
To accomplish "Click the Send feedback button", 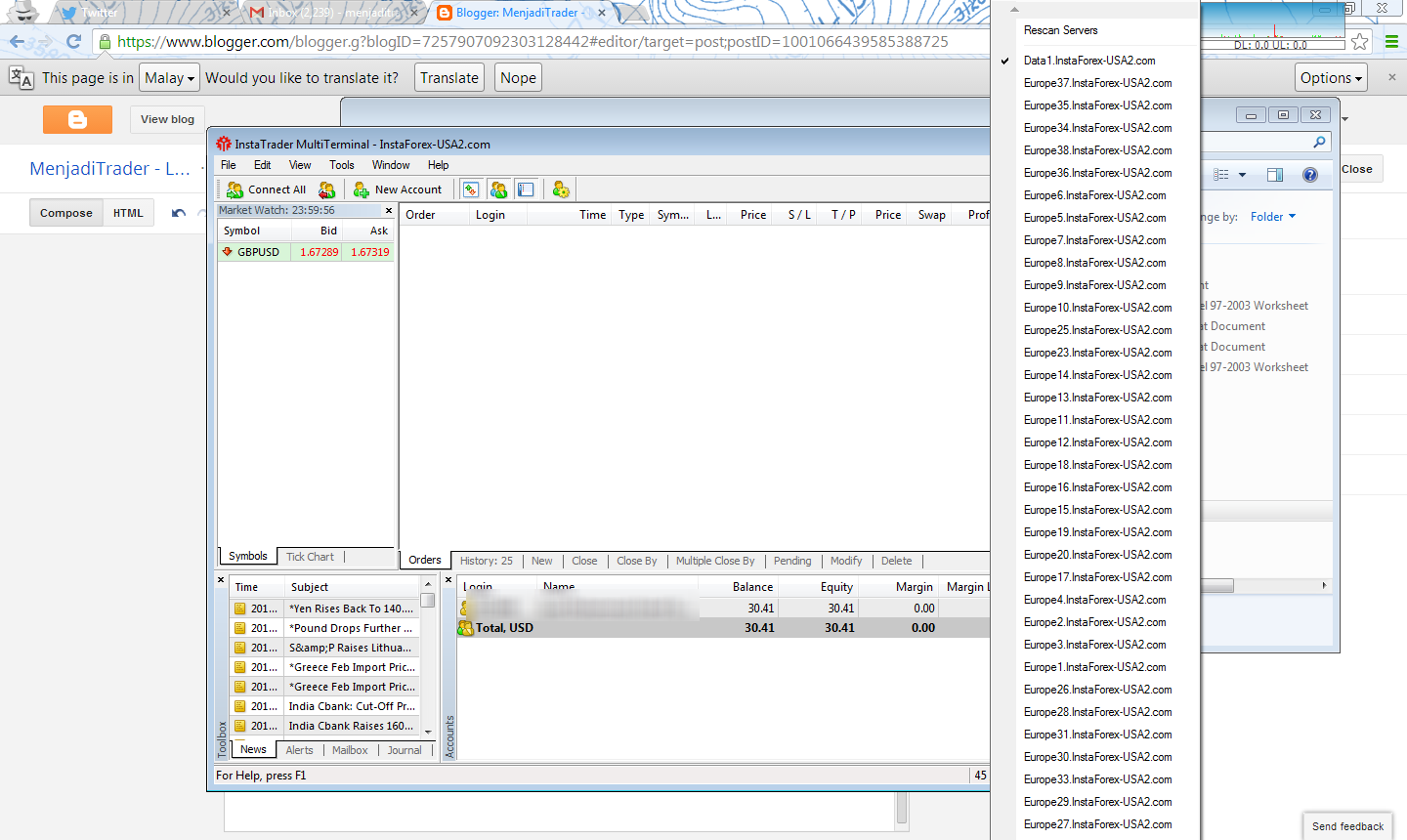I will point(1348,826).
